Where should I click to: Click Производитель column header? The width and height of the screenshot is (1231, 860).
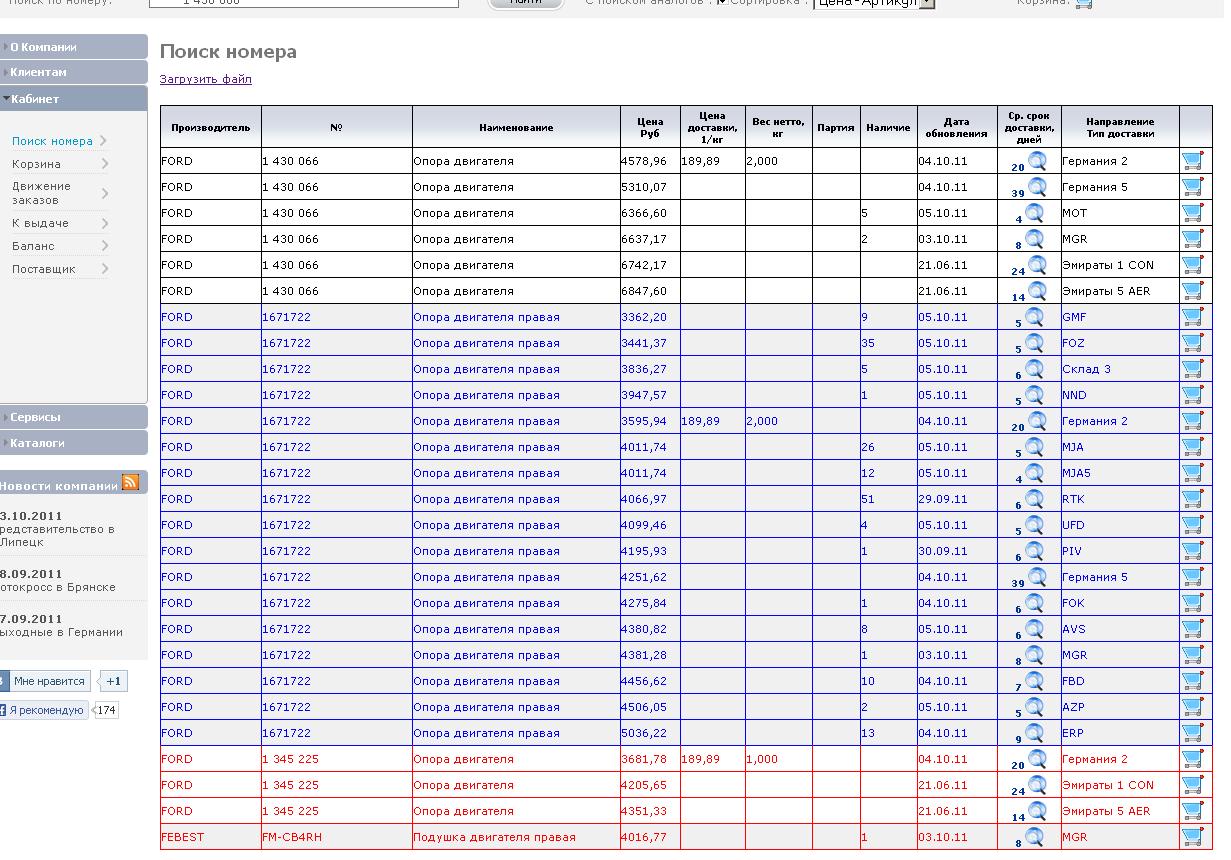(210, 127)
